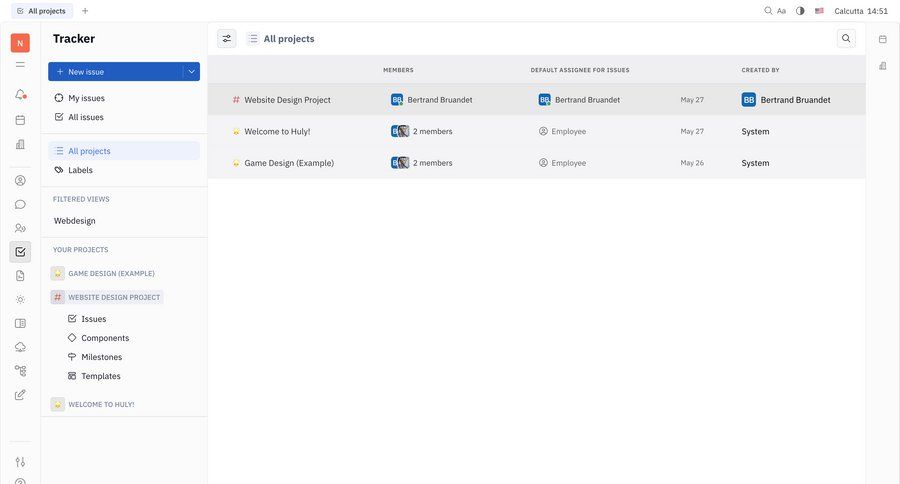Open the settings sliders icon at bottom

pos(20,462)
